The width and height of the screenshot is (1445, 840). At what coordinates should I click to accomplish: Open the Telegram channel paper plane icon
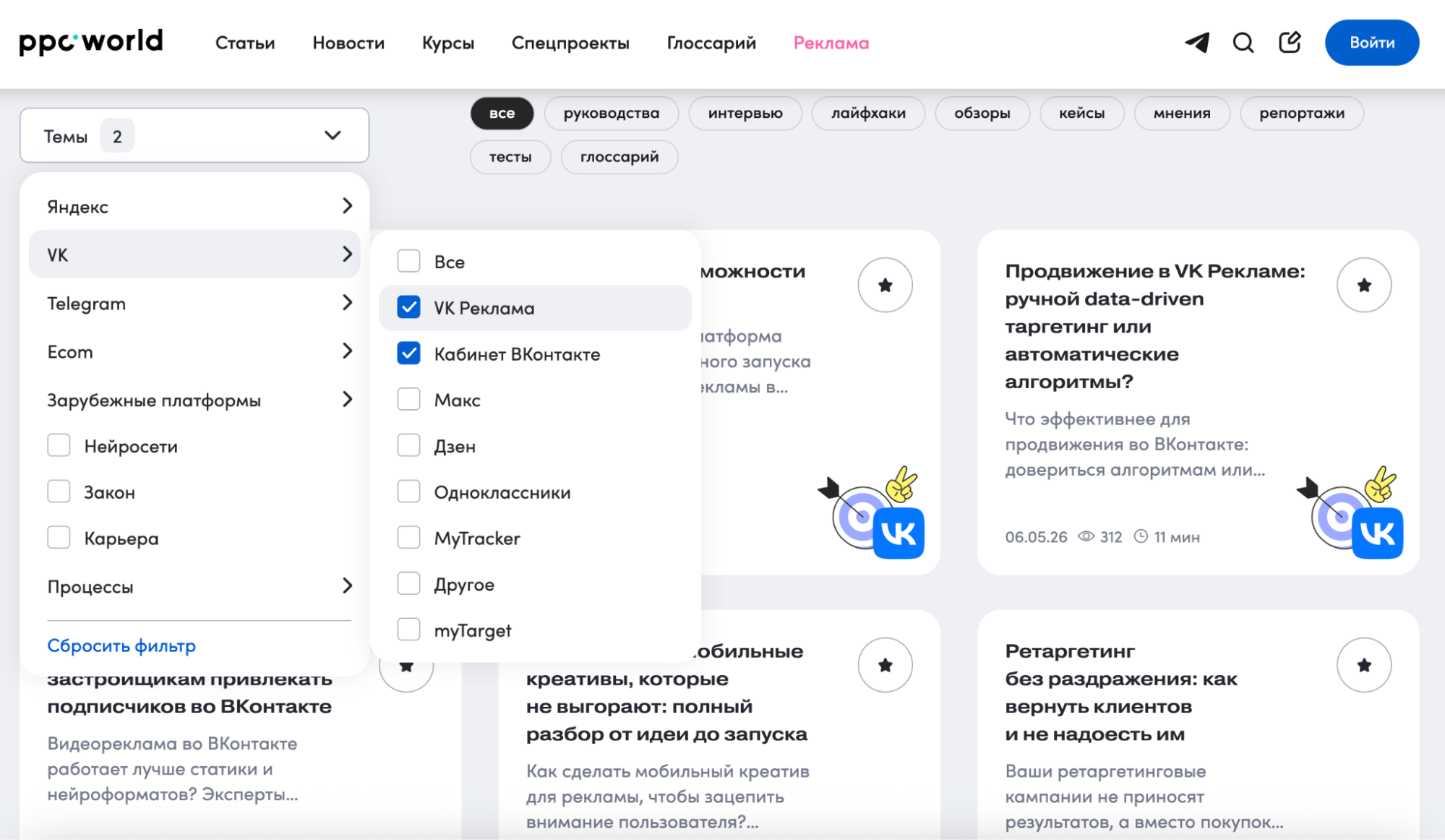click(x=1197, y=43)
